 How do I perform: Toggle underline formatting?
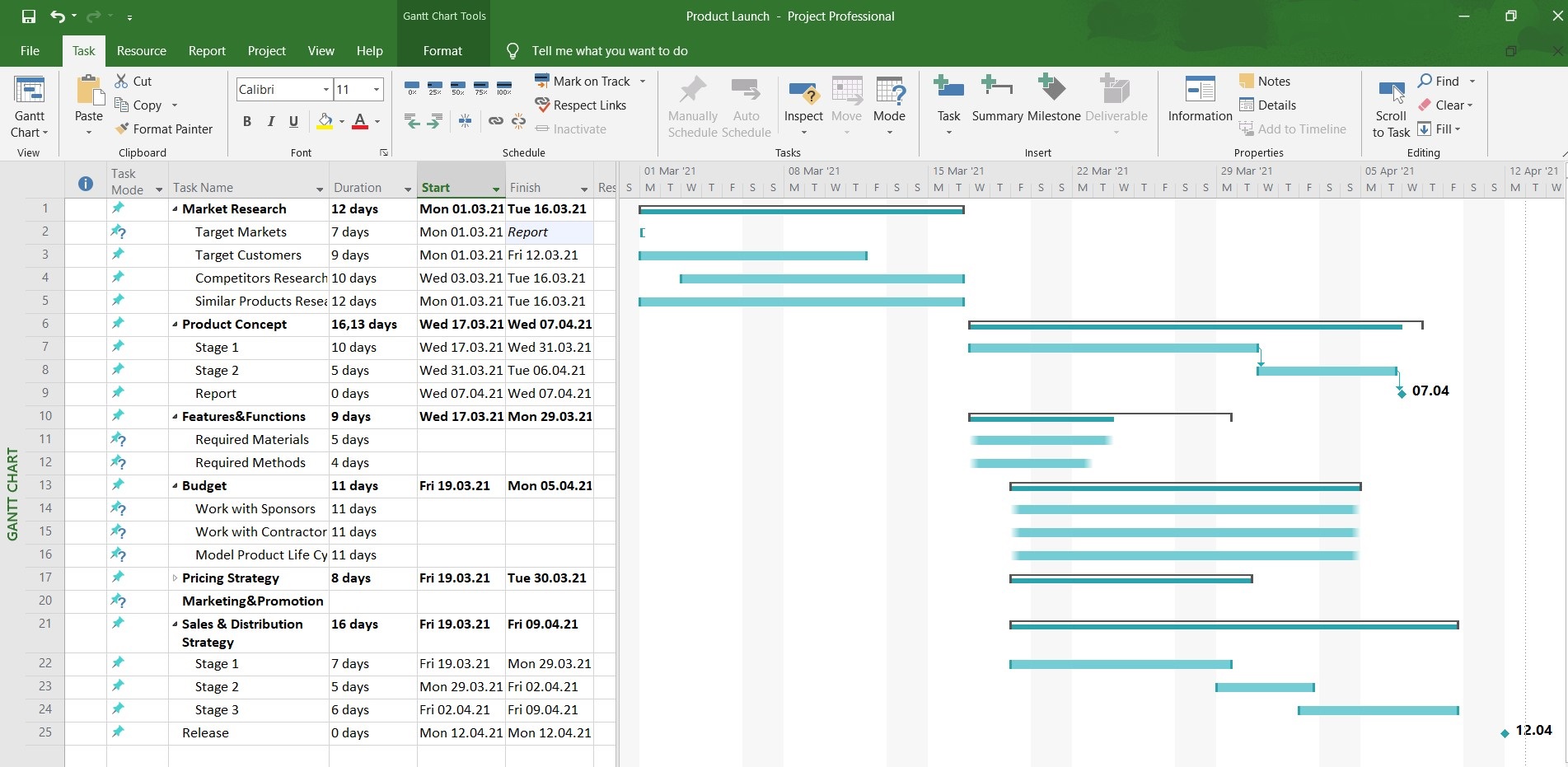293,121
